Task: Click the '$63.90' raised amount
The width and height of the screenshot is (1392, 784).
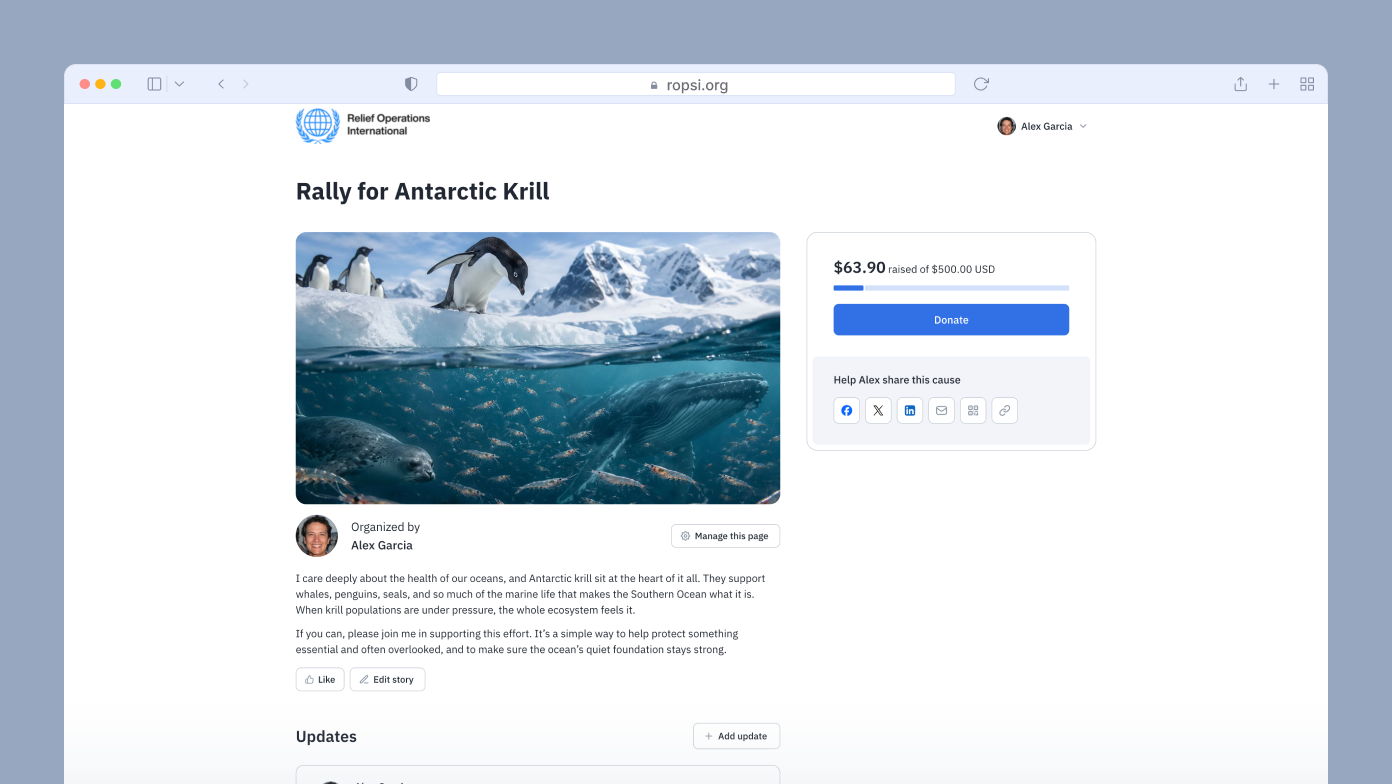Action: 859,267
